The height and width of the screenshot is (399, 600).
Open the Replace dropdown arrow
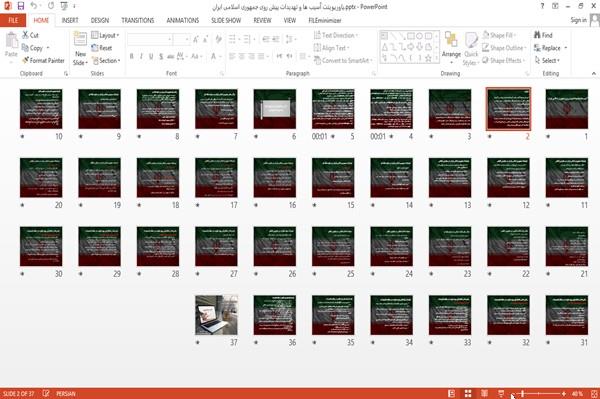coord(566,48)
